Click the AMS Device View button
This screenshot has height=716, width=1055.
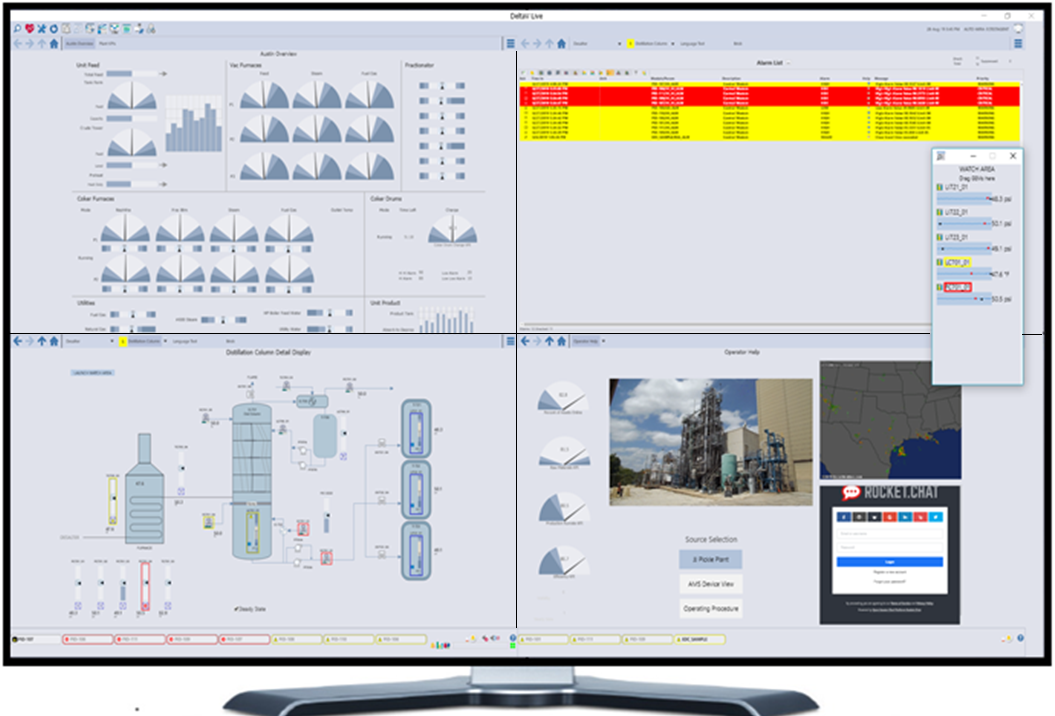[711, 584]
